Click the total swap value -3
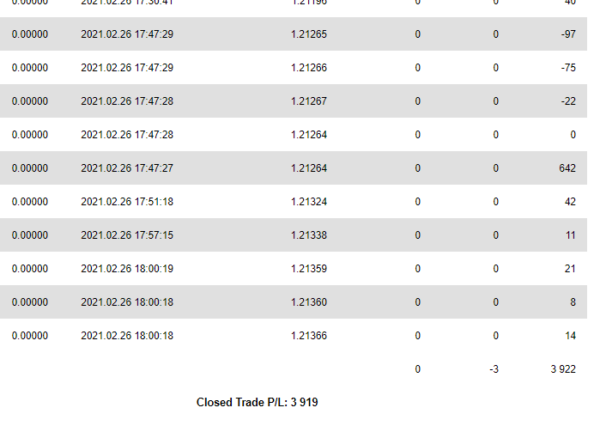The width and height of the screenshot is (600, 426). point(494,369)
